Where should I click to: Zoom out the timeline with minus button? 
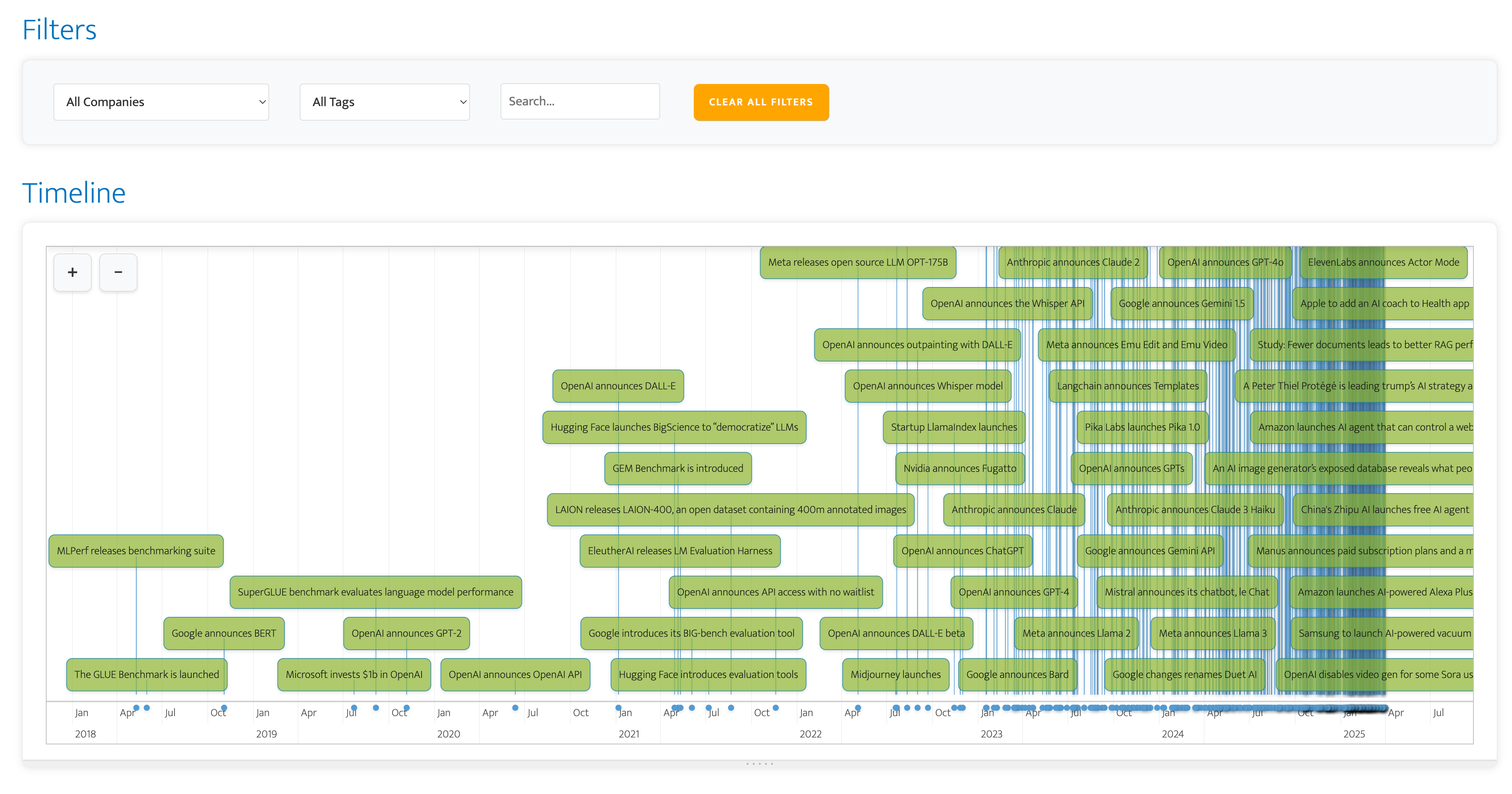(x=118, y=272)
